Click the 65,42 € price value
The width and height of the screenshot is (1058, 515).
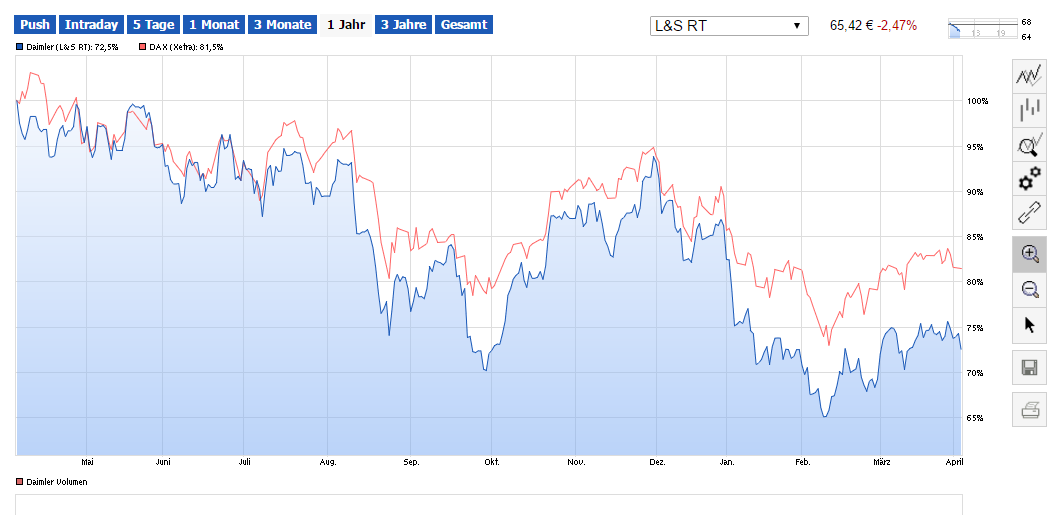point(852,26)
